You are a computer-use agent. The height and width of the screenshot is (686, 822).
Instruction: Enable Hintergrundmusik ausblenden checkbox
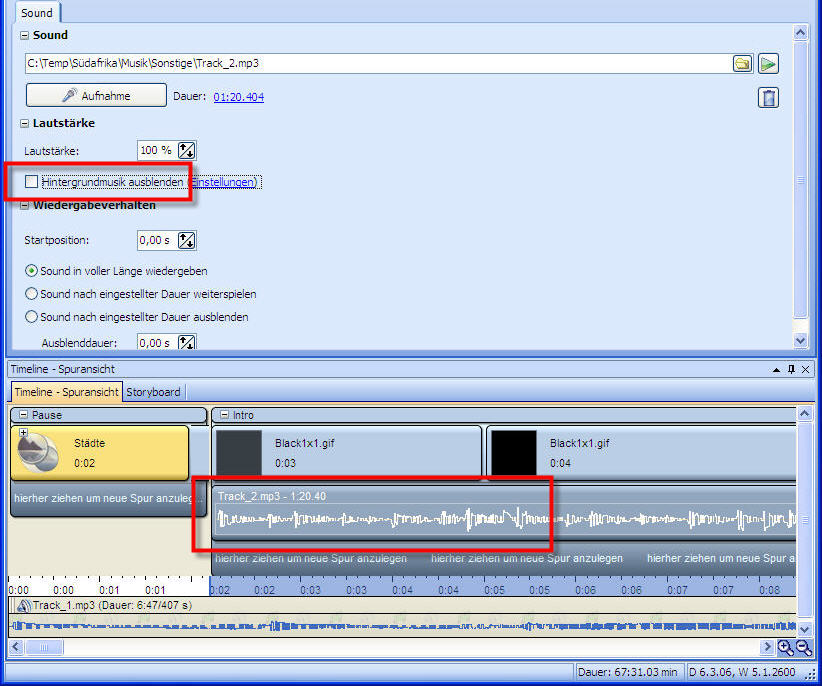click(32, 182)
